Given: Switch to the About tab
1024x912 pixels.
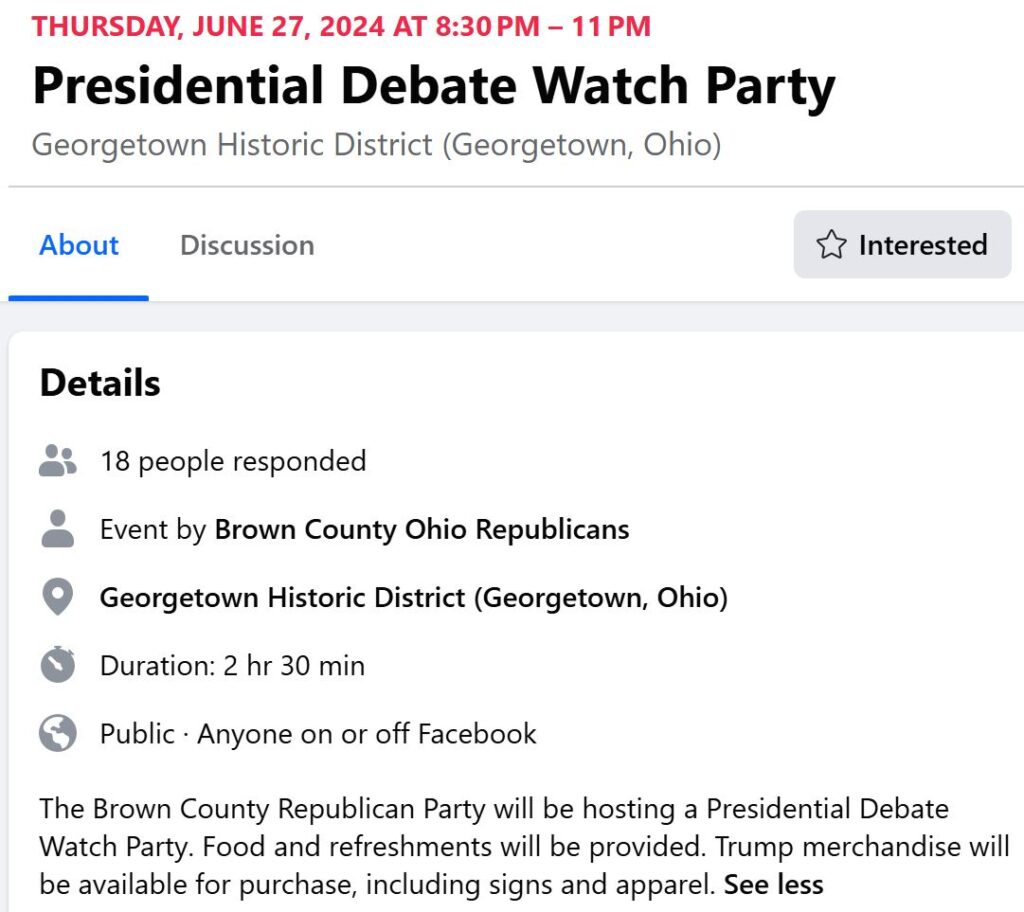Looking at the screenshot, I should coord(79,245).
